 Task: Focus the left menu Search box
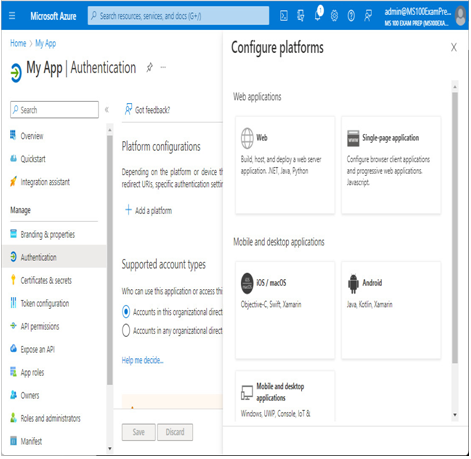54,110
